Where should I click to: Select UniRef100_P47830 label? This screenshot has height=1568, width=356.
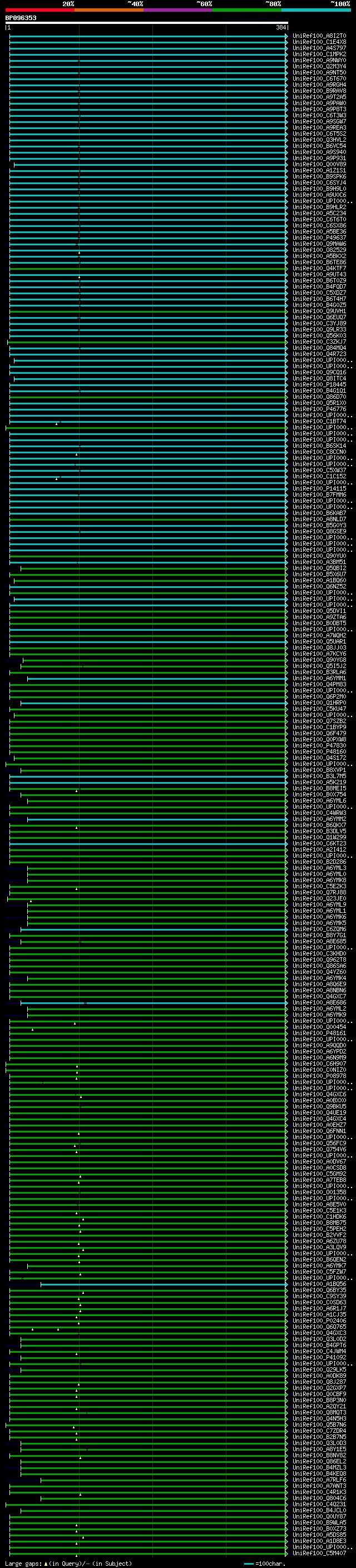tap(319, 746)
